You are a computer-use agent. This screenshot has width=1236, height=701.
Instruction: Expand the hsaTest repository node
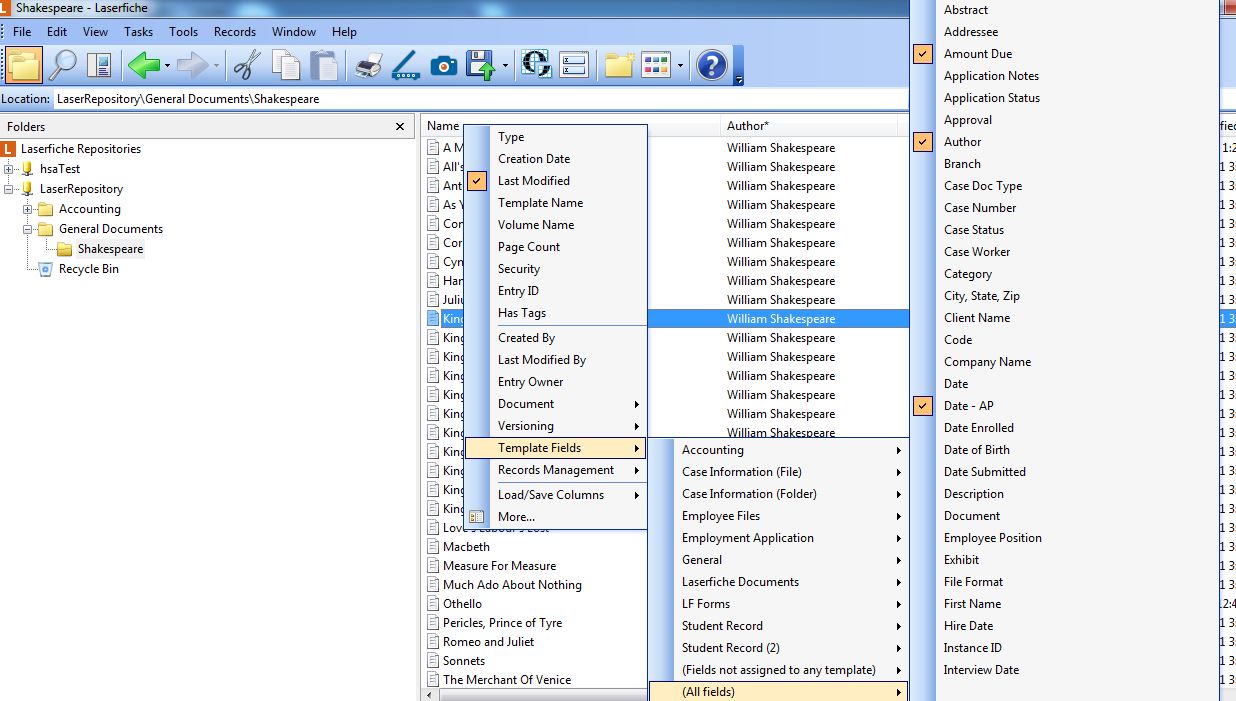(x=9, y=169)
